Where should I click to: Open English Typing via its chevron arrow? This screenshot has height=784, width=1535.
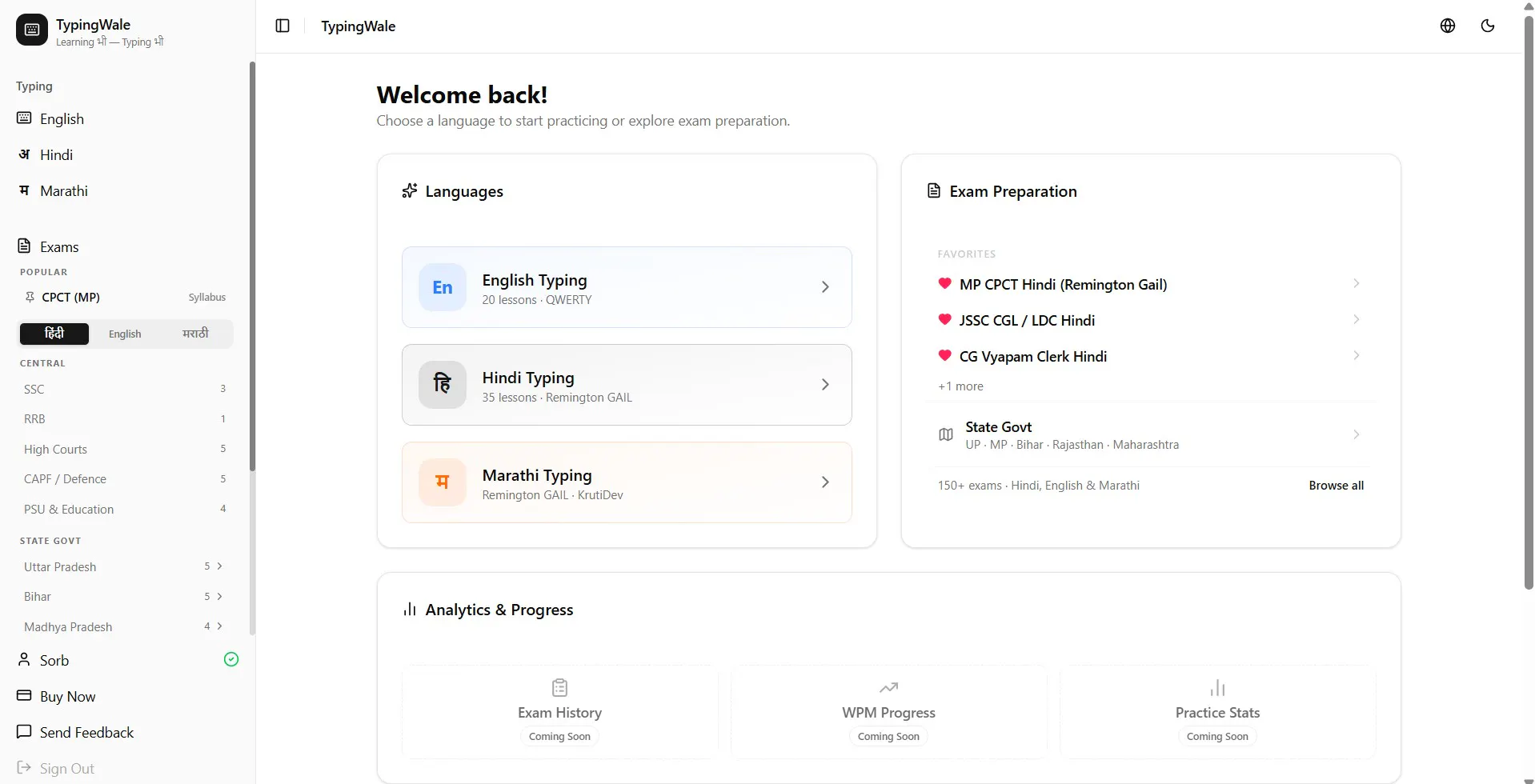(825, 287)
